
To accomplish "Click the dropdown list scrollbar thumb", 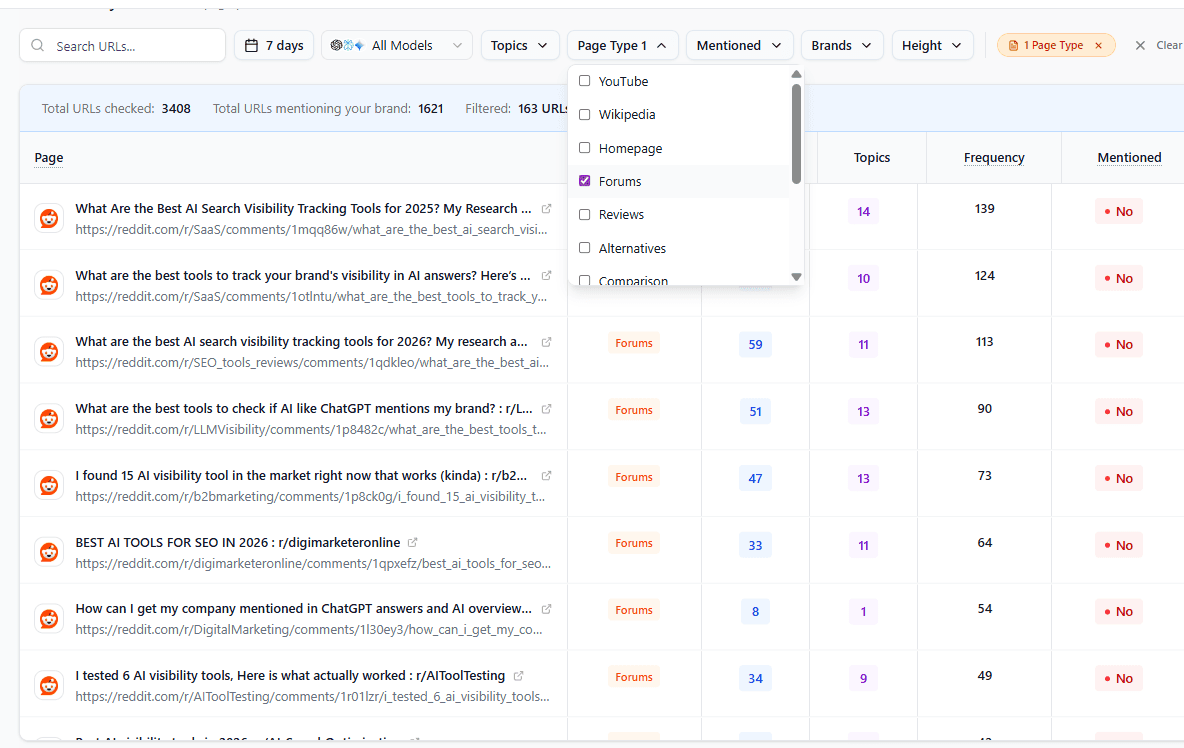I will tap(796, 134).
